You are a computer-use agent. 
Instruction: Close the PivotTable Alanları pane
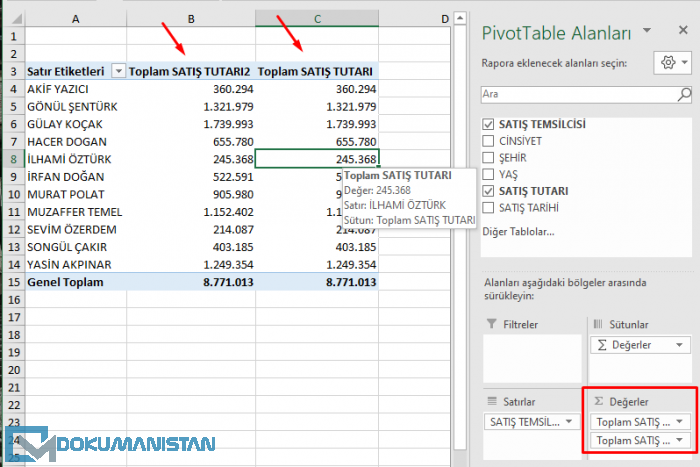pos(683,30)
